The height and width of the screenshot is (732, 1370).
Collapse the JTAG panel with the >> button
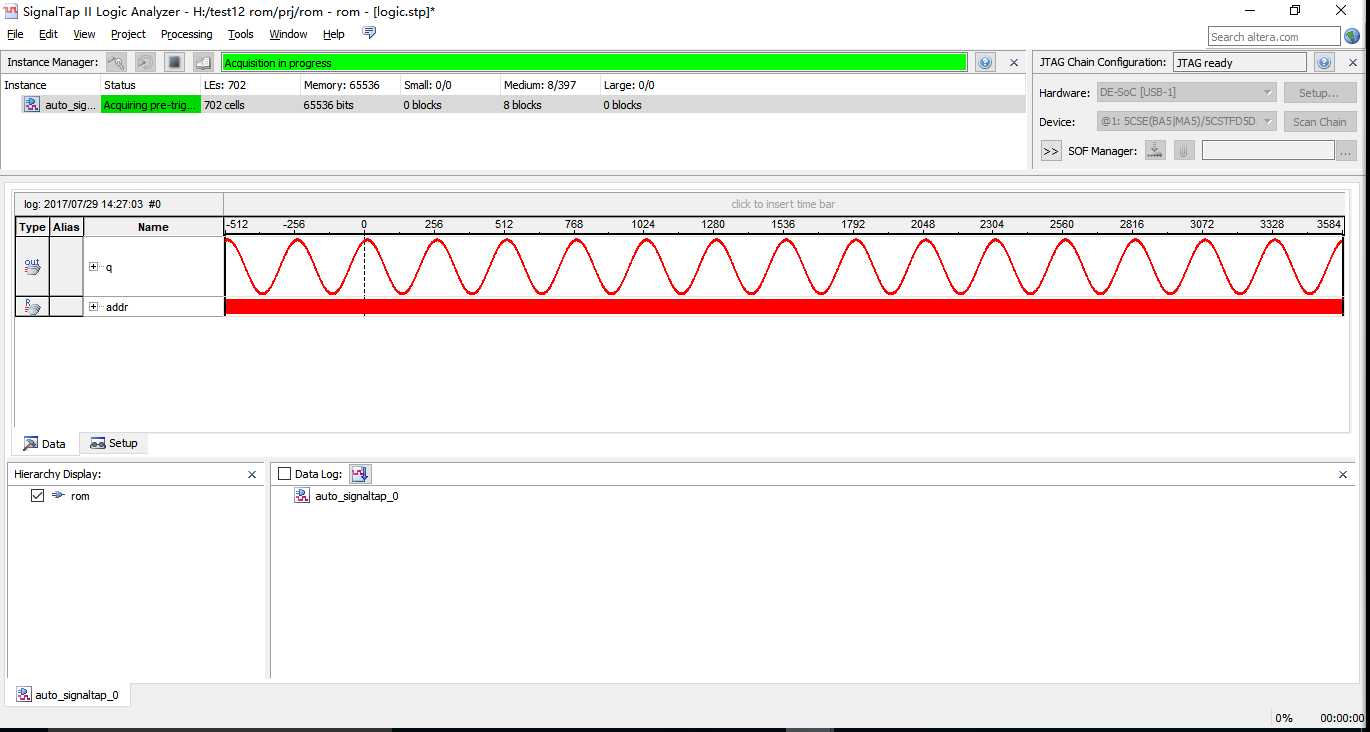(1051, 151)
